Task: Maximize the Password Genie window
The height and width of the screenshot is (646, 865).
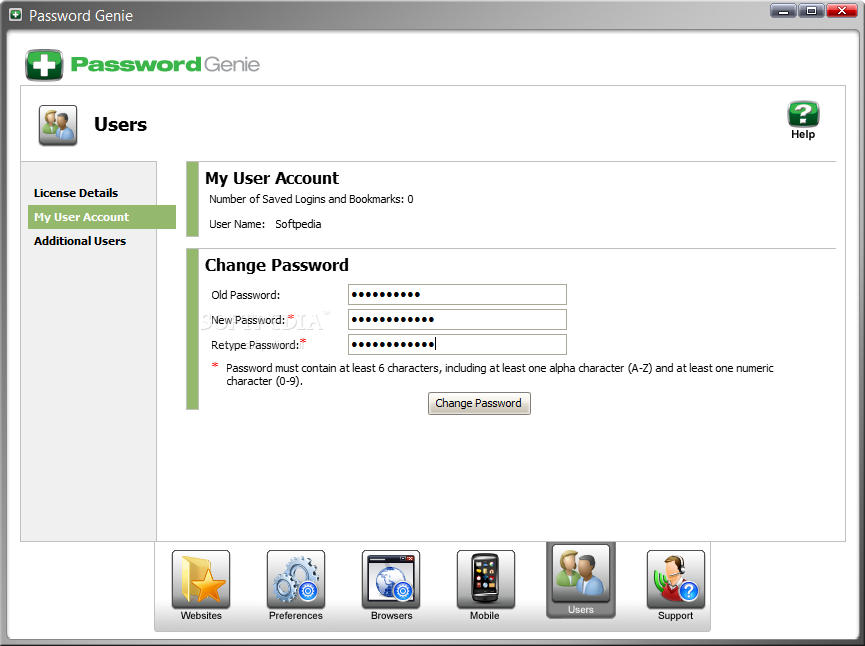Action: [811, 10]
